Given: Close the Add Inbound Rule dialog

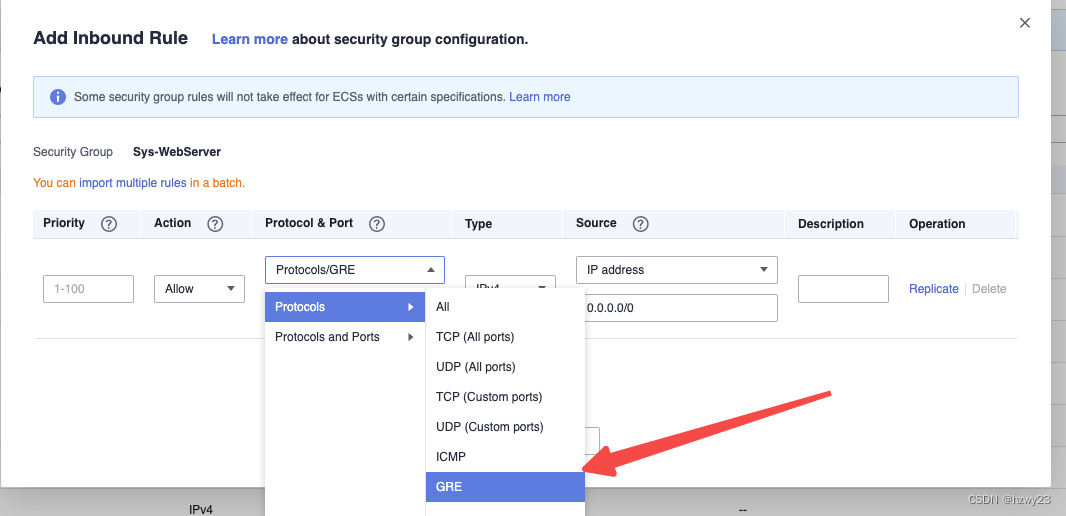Looking at the screenshot, I should pos(1025,23).
